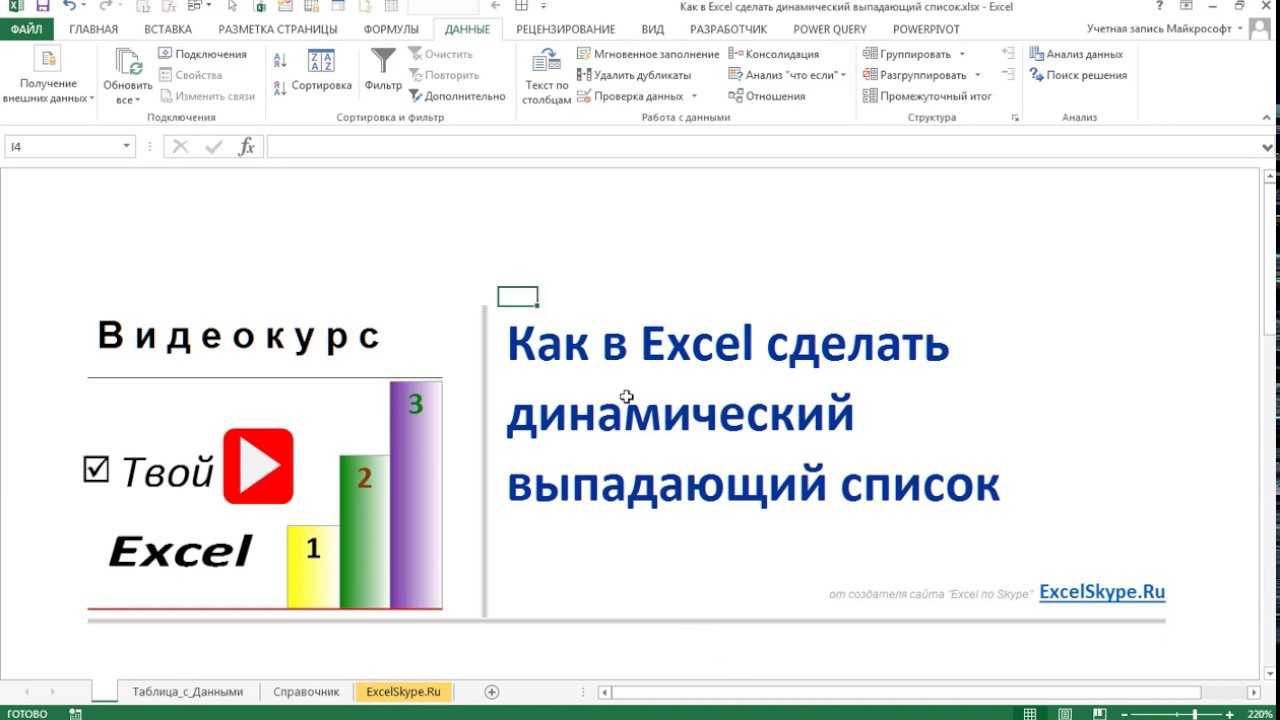
Task: Expand the Разгруппировать dropdown arrow
Action: [x=977, y=75]
